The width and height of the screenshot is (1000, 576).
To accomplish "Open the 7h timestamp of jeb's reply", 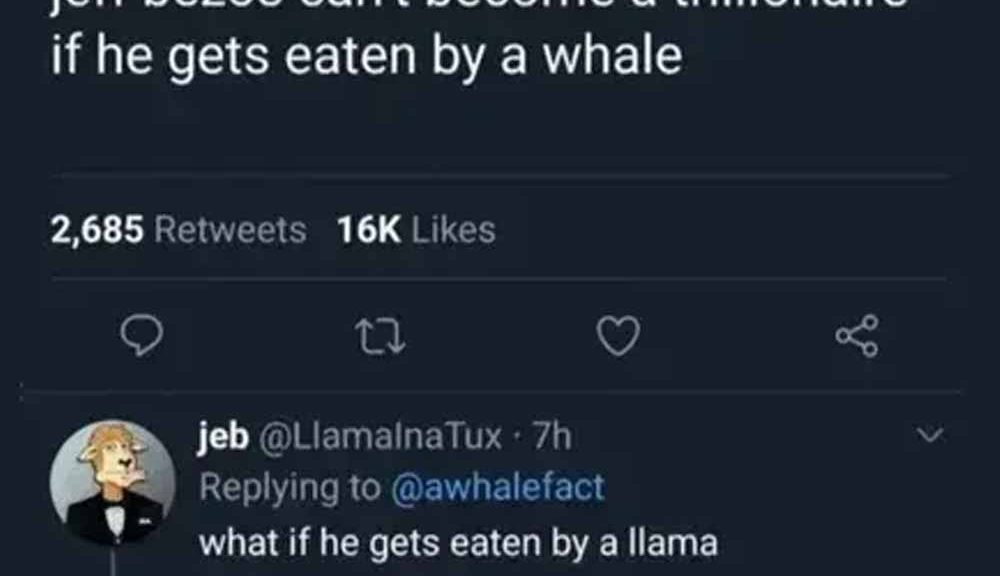I will tap(553, 436).
